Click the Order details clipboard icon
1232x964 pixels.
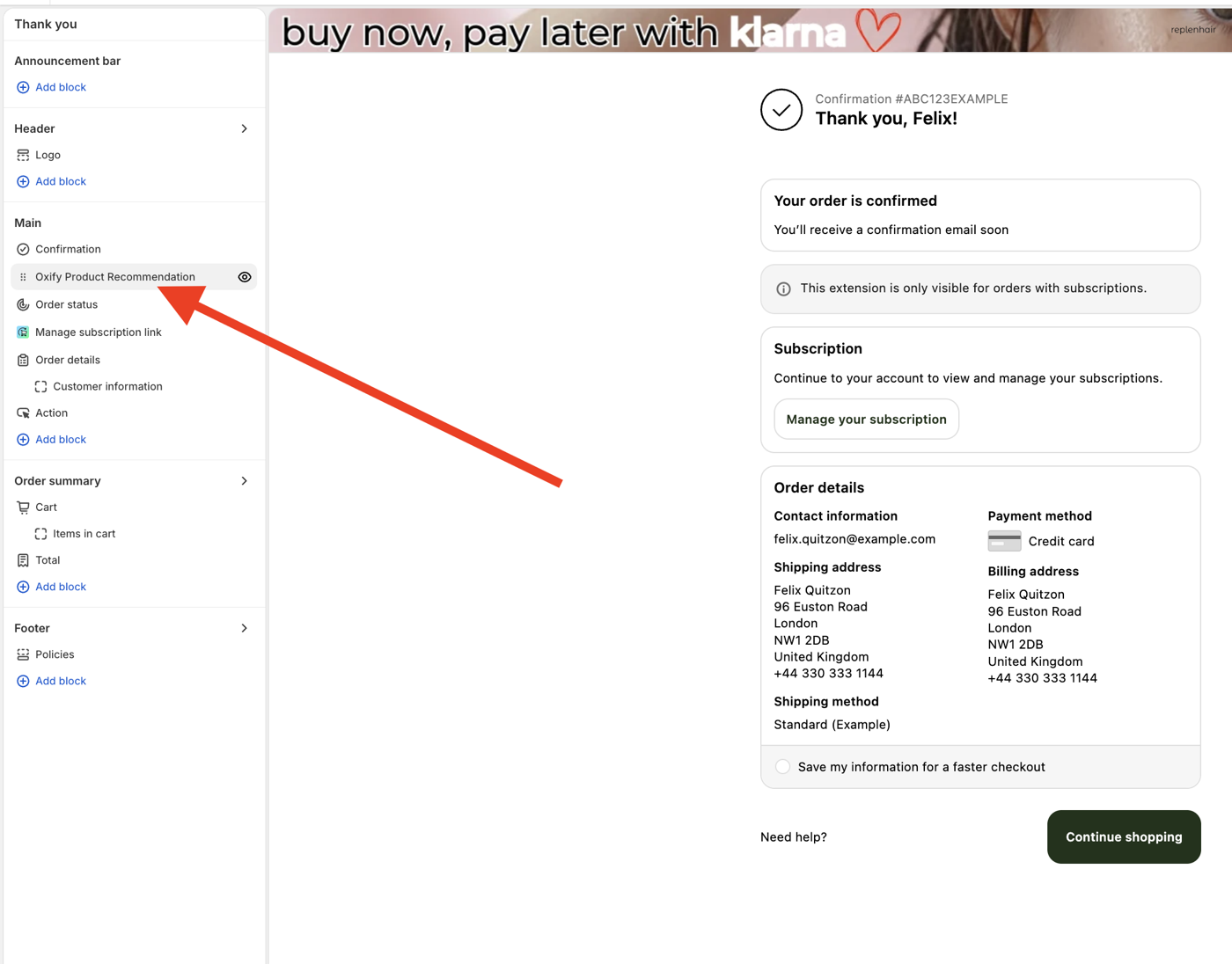[23, 360]
